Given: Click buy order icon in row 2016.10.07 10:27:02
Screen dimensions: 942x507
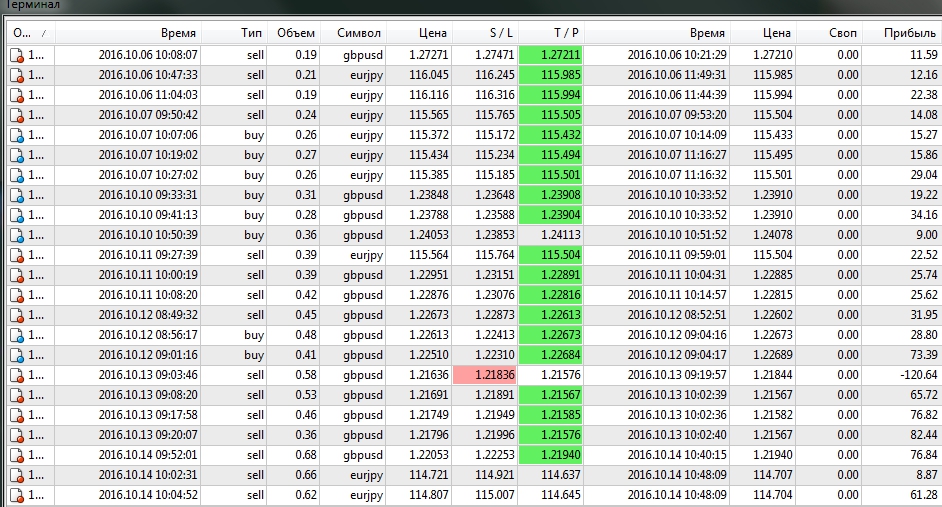Looking at the screenshot, I should point(16,175).
